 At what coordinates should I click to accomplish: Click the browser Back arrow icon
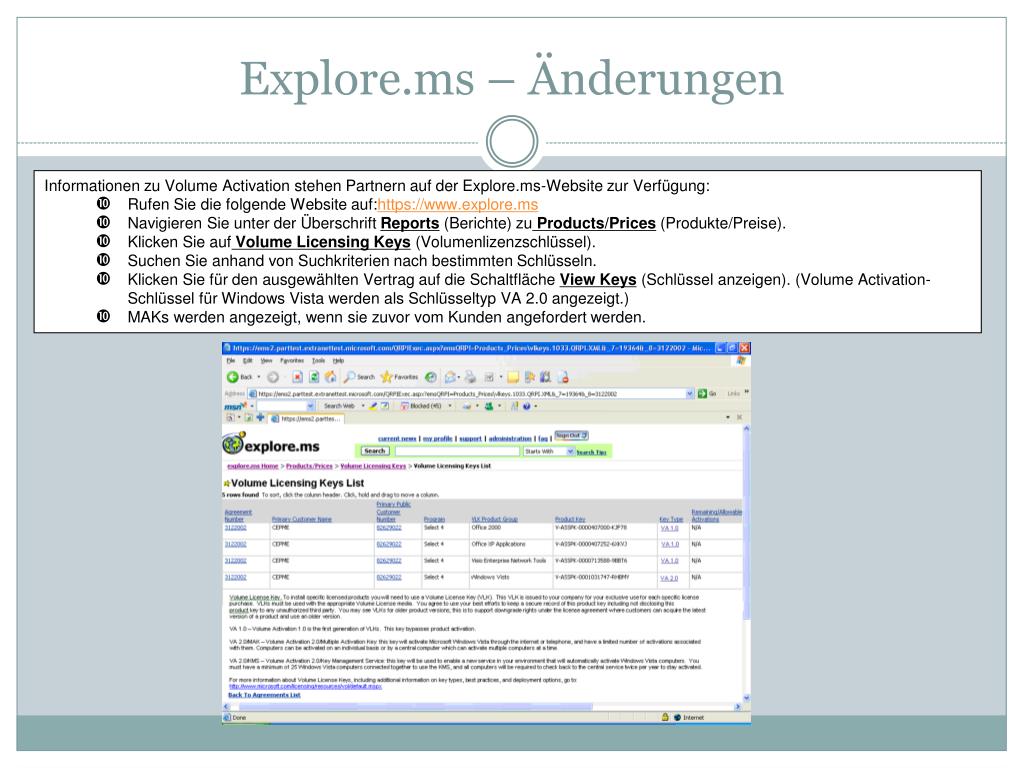pos(232,377)
